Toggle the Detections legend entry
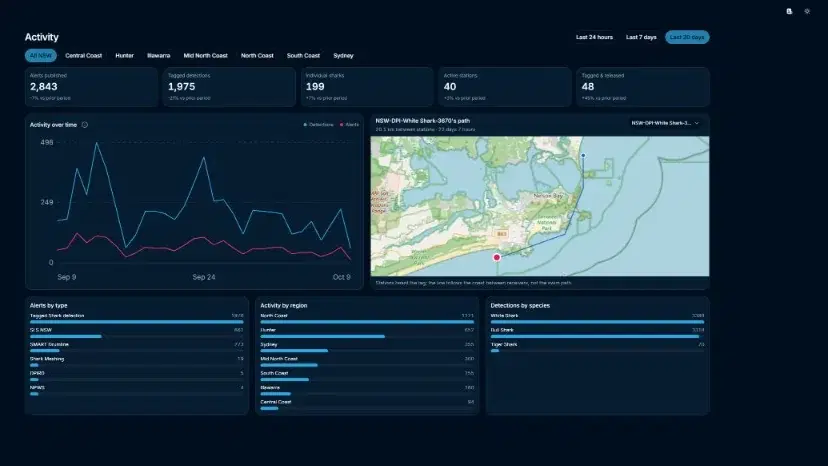Screen dimensions: 828x466 (318, 125)
